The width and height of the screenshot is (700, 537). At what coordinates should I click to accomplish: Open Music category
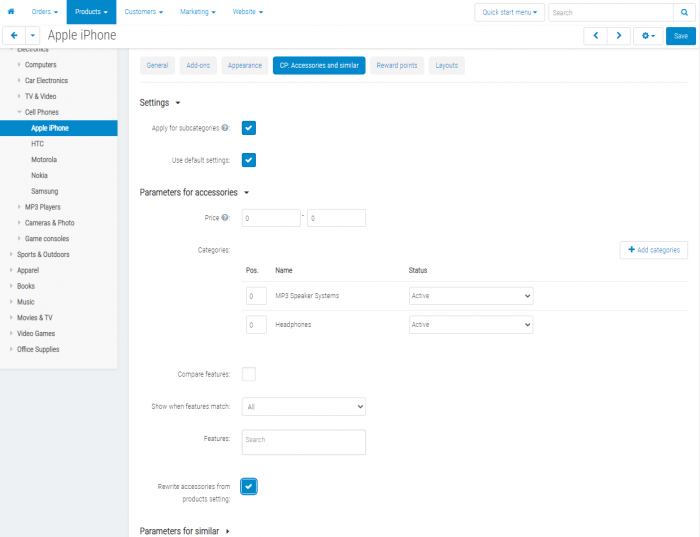click(25, 302)
